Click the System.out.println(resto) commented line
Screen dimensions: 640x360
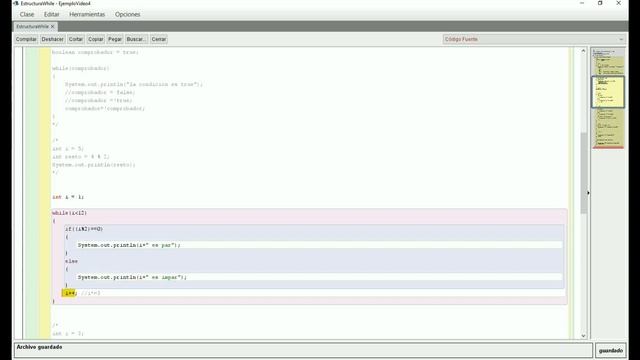(93, 165)
